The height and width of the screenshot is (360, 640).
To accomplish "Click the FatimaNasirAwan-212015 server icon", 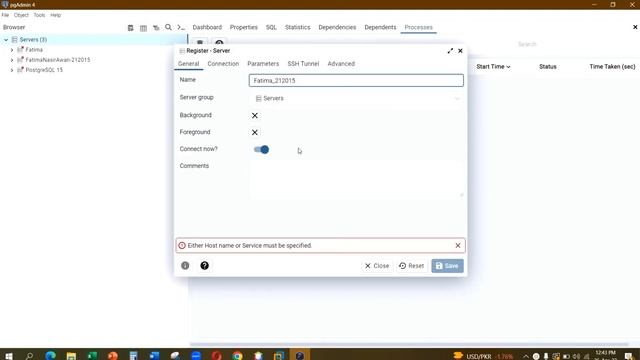I will (x=20, y=60).
